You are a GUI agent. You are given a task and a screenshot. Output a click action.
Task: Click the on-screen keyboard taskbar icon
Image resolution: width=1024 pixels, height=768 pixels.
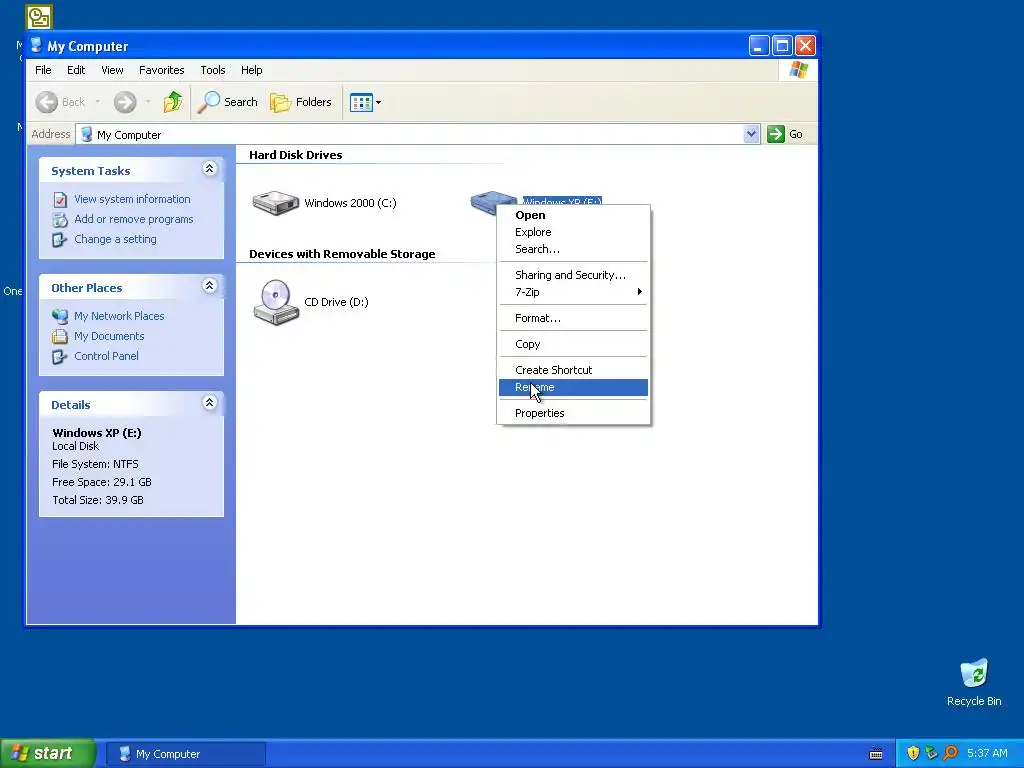[x=876, y=754]
